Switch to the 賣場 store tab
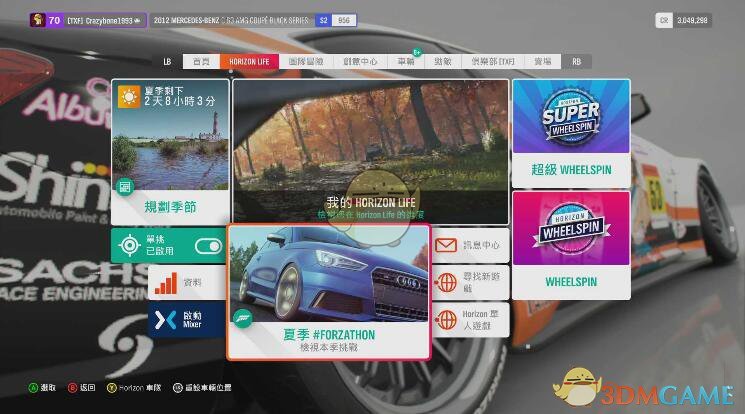Screen dimensions: 745x414 tap(543, 62)
